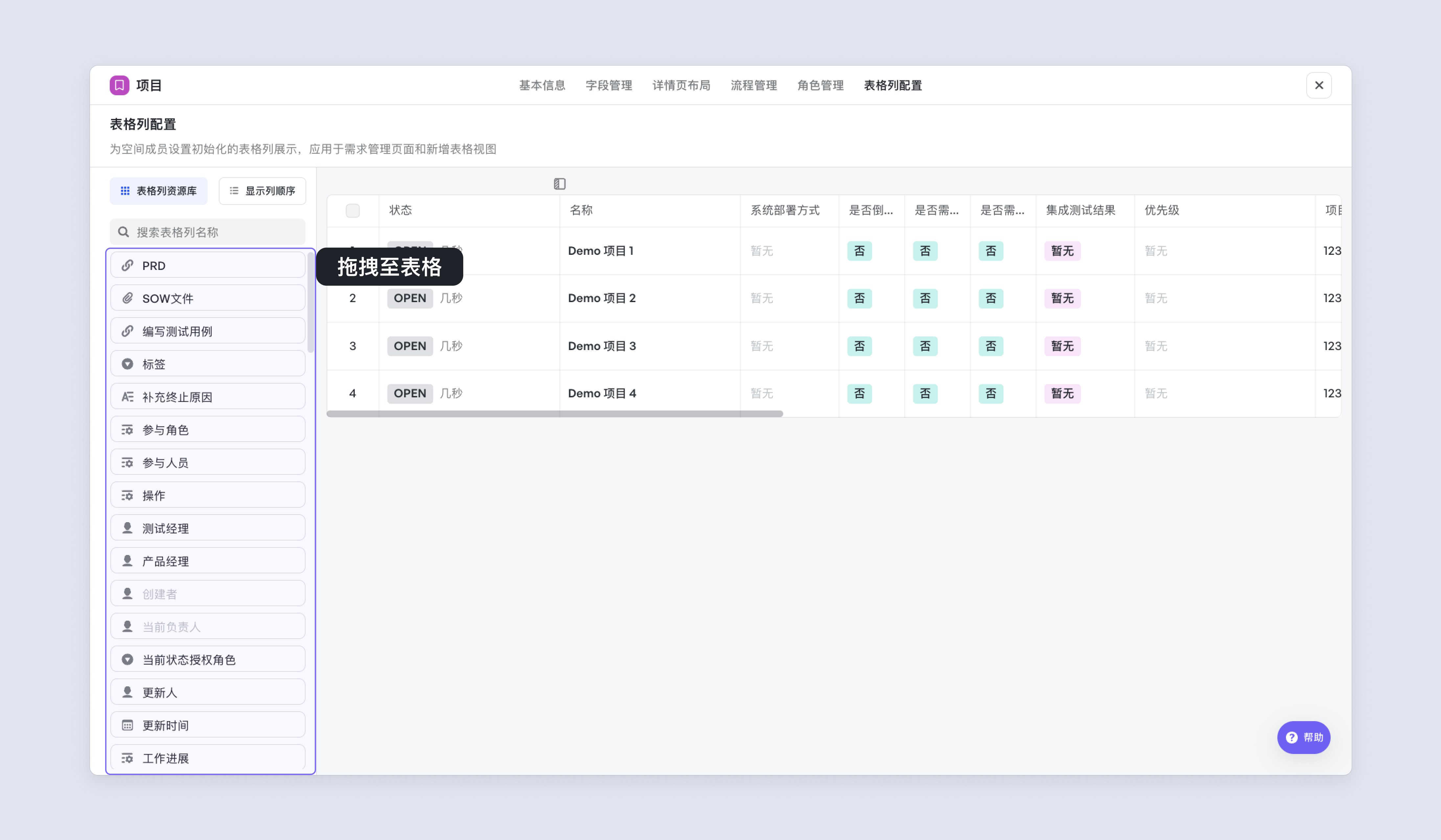Screen dimensions: 1441x840
Task: Click the person icon beside 当前负责人
Action: [127, 627]
